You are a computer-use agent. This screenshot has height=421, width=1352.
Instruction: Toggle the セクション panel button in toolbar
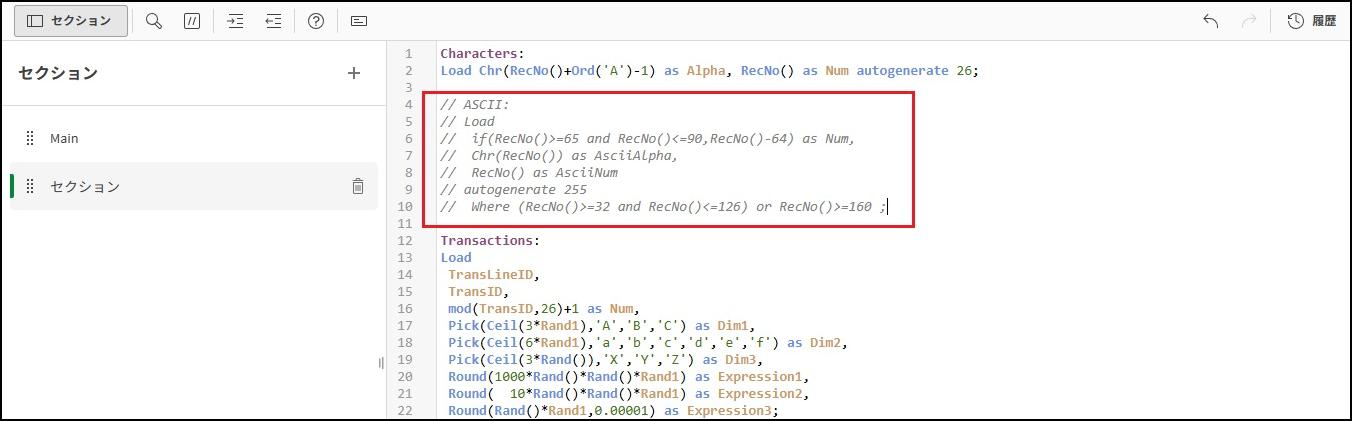click(x=70, y=21)
